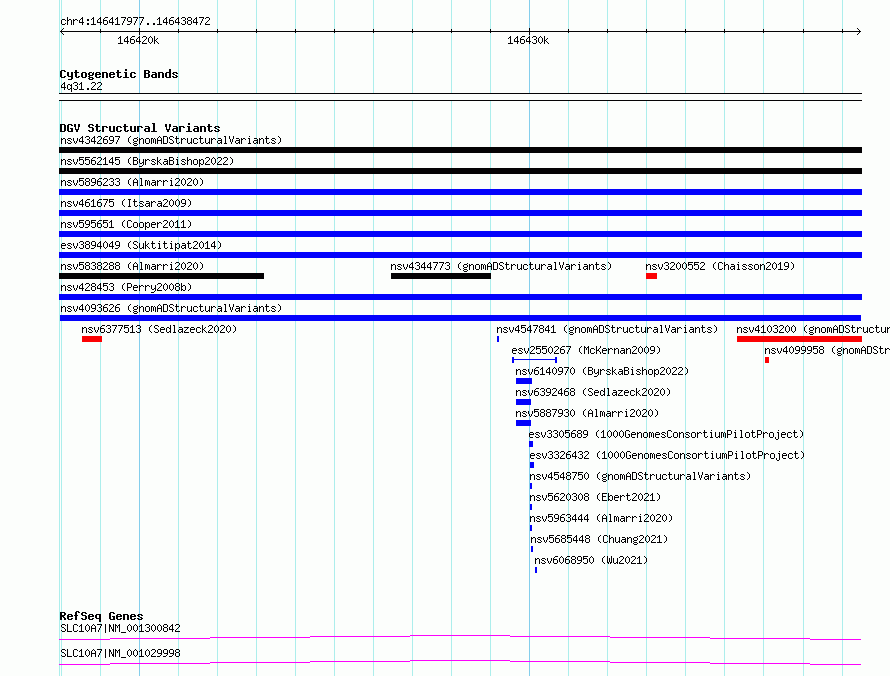890x676 pixels.
Task: Open the nsv461675 Itsara2009 variant label
Action: coord(126,203)
